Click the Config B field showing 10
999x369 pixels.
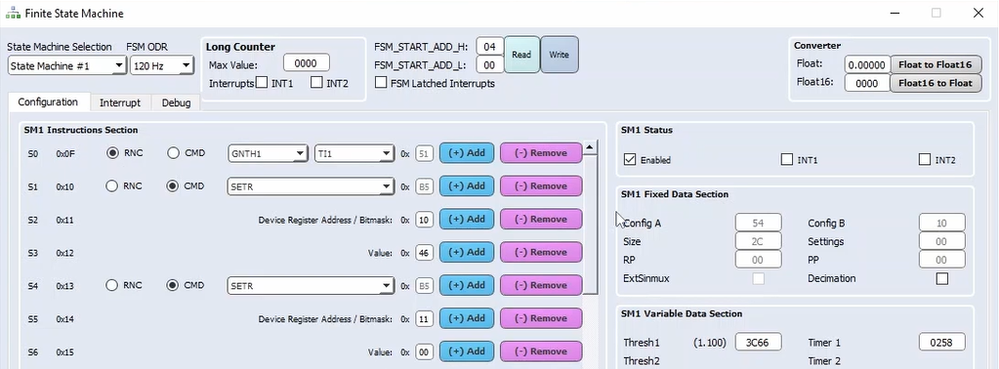pos(942,223)
